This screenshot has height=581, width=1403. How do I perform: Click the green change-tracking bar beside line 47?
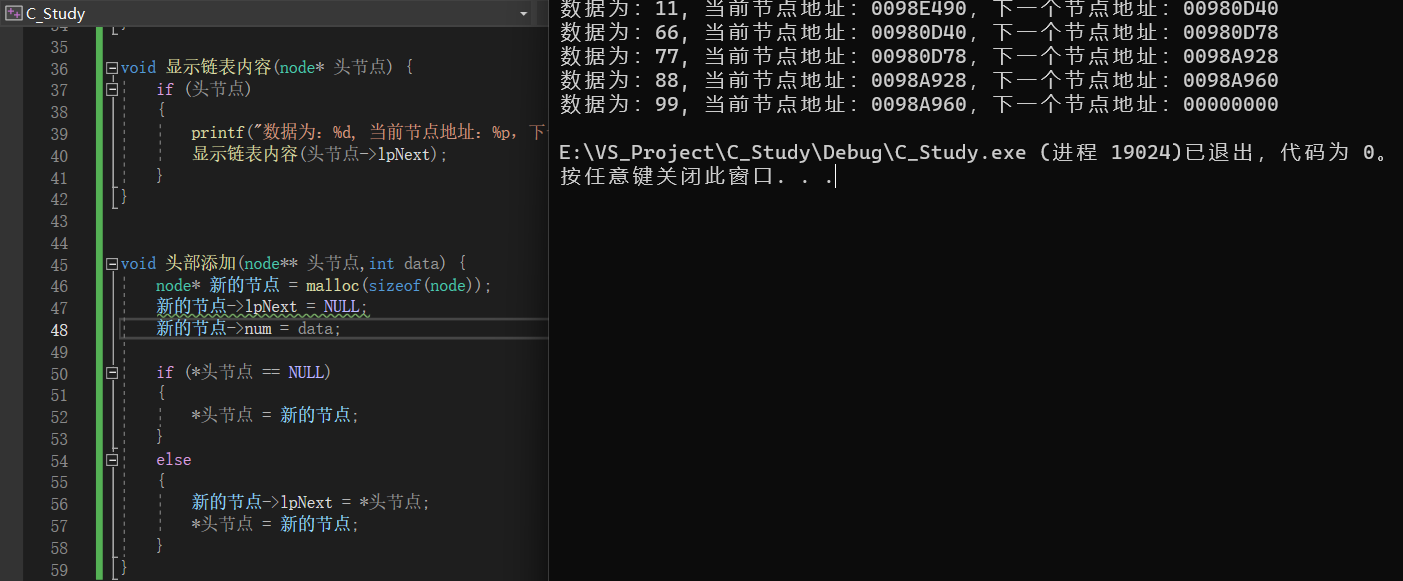point(99,307)
